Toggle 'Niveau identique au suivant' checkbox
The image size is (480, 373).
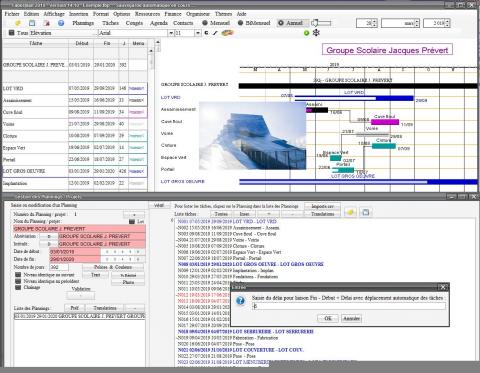pos(18,275)
